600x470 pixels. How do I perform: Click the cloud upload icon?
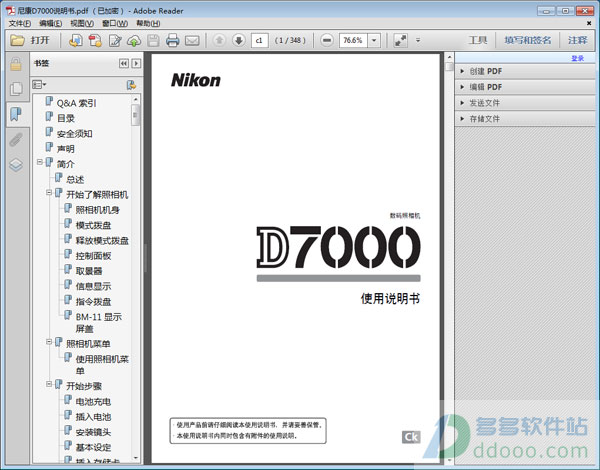pos(134,41)
